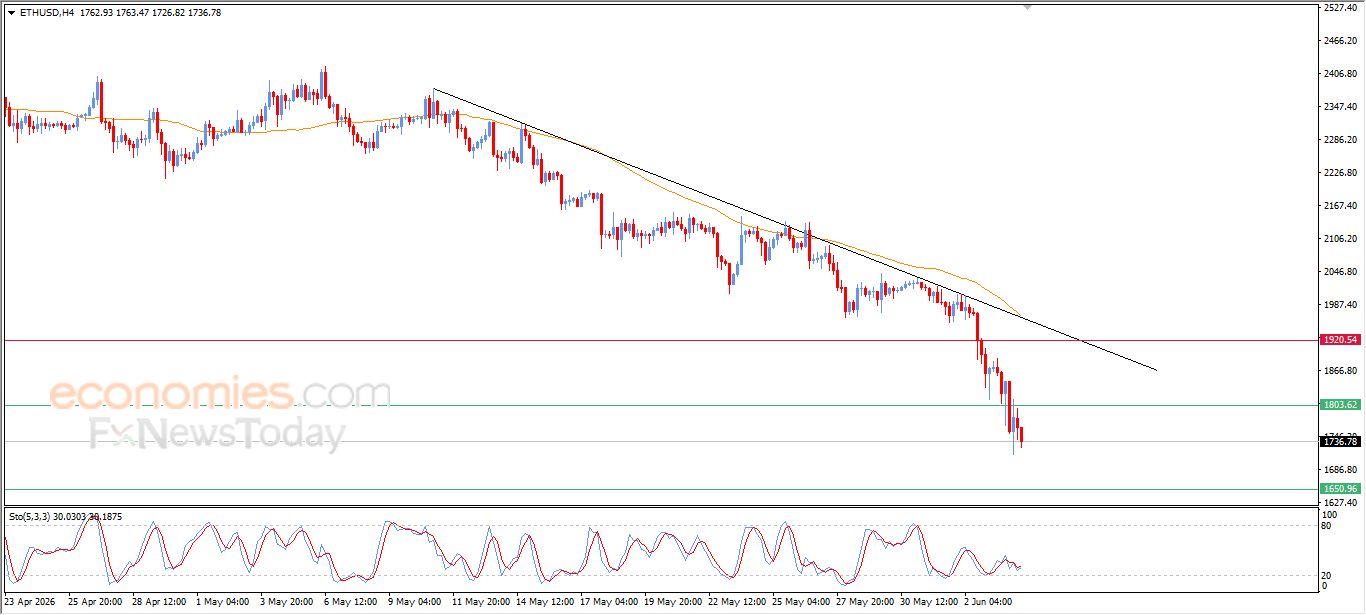Click the black 1736.78 current price label
The width and height of the screenshot is (1366, 615).
(1340, 441)
